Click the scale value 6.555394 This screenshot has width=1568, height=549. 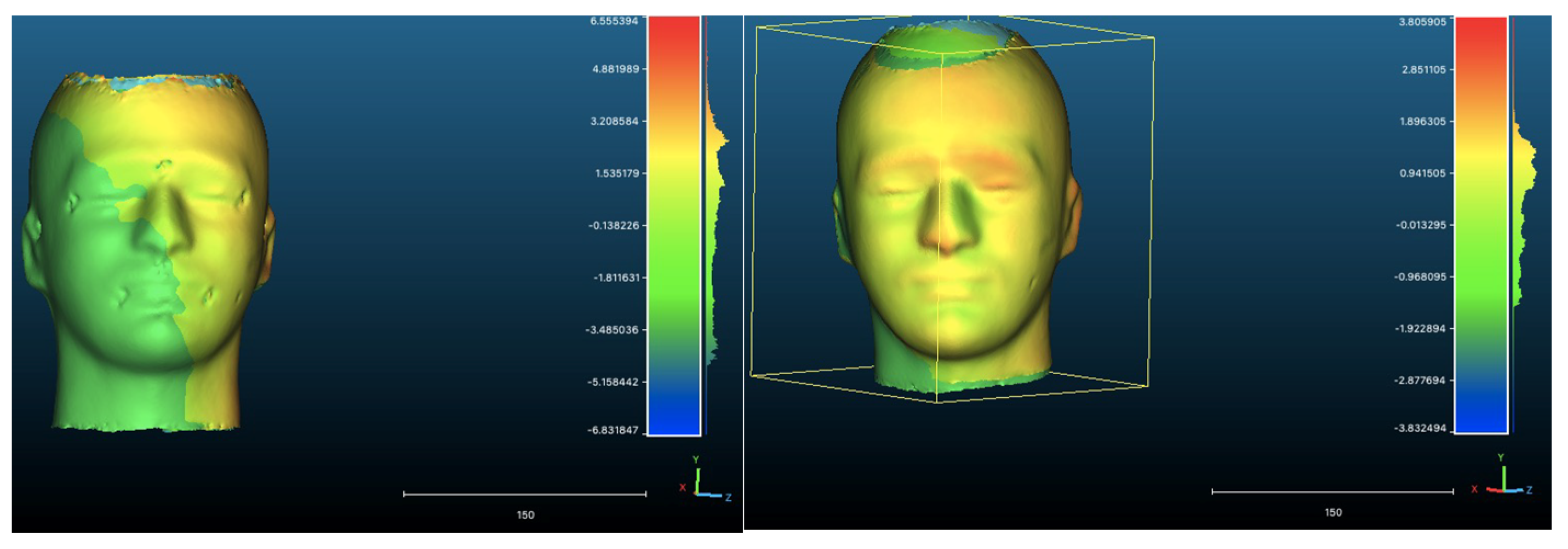coord(614,21)
